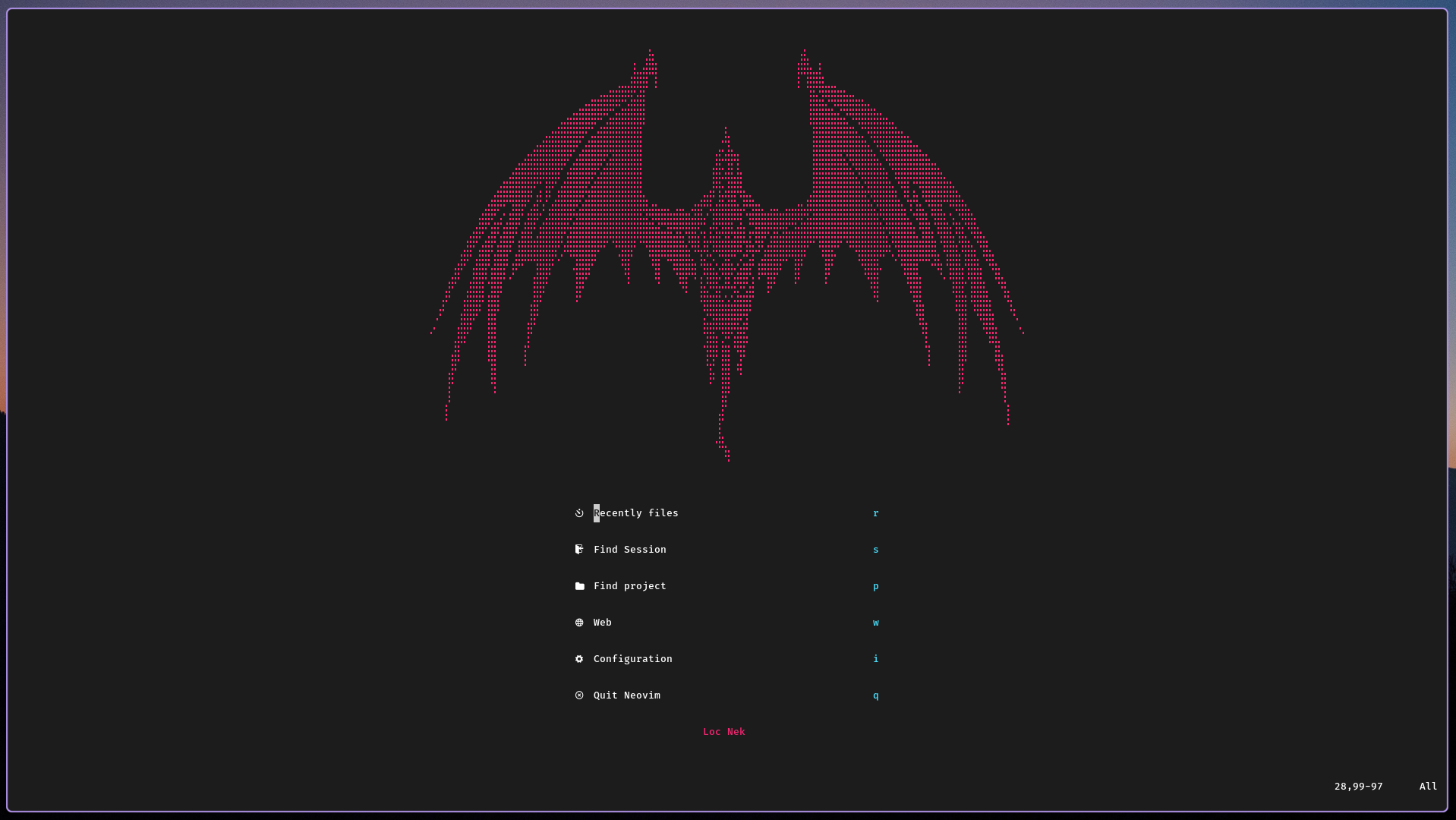Click the gear icon beside Configuration
Image resolution: width=1456 pixels, height=820 pixels.
[x=579, y=659]
